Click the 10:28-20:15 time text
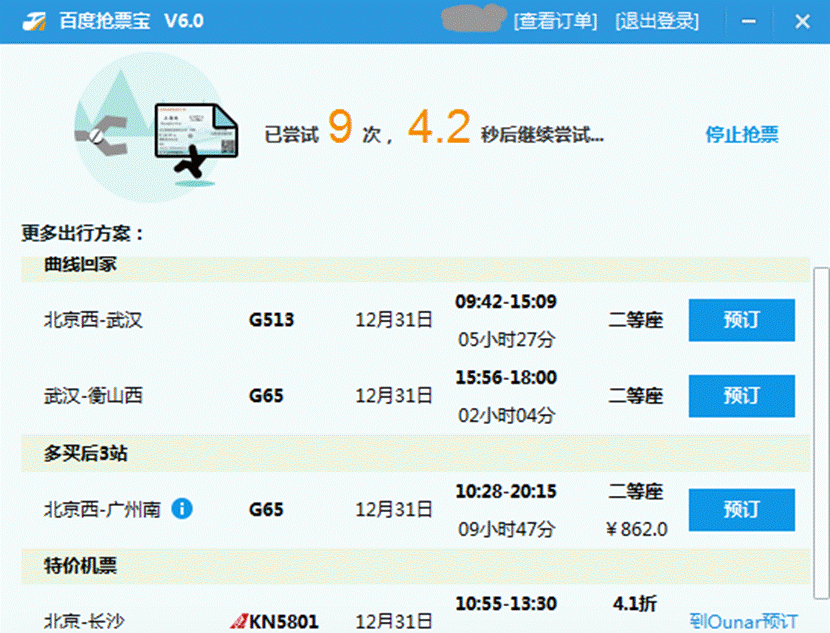 [506, 491]
